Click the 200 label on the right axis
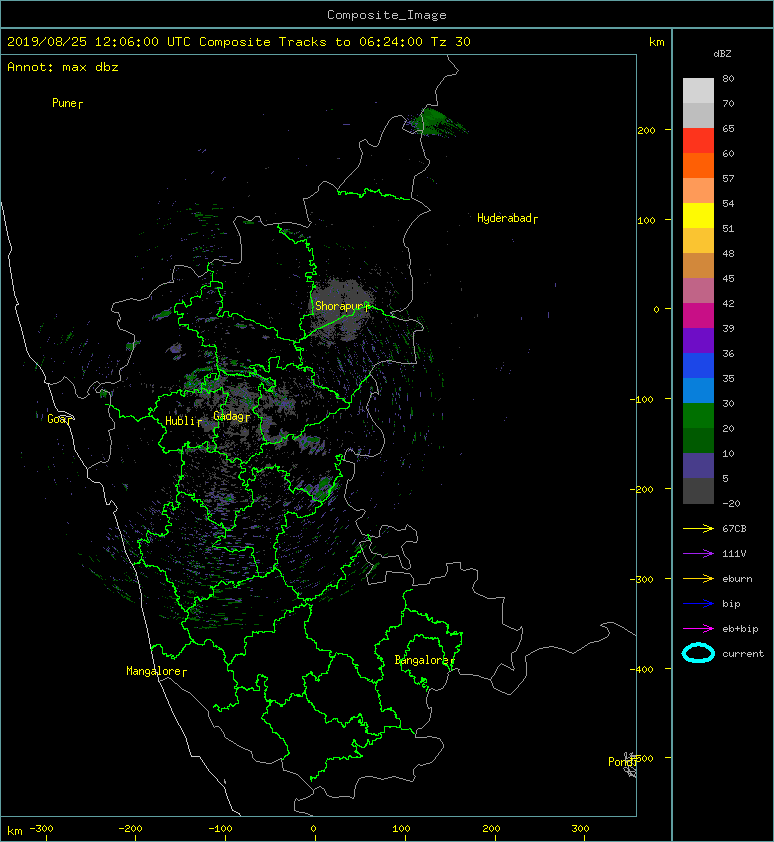 pyautogui.click(x=646, y=130)
